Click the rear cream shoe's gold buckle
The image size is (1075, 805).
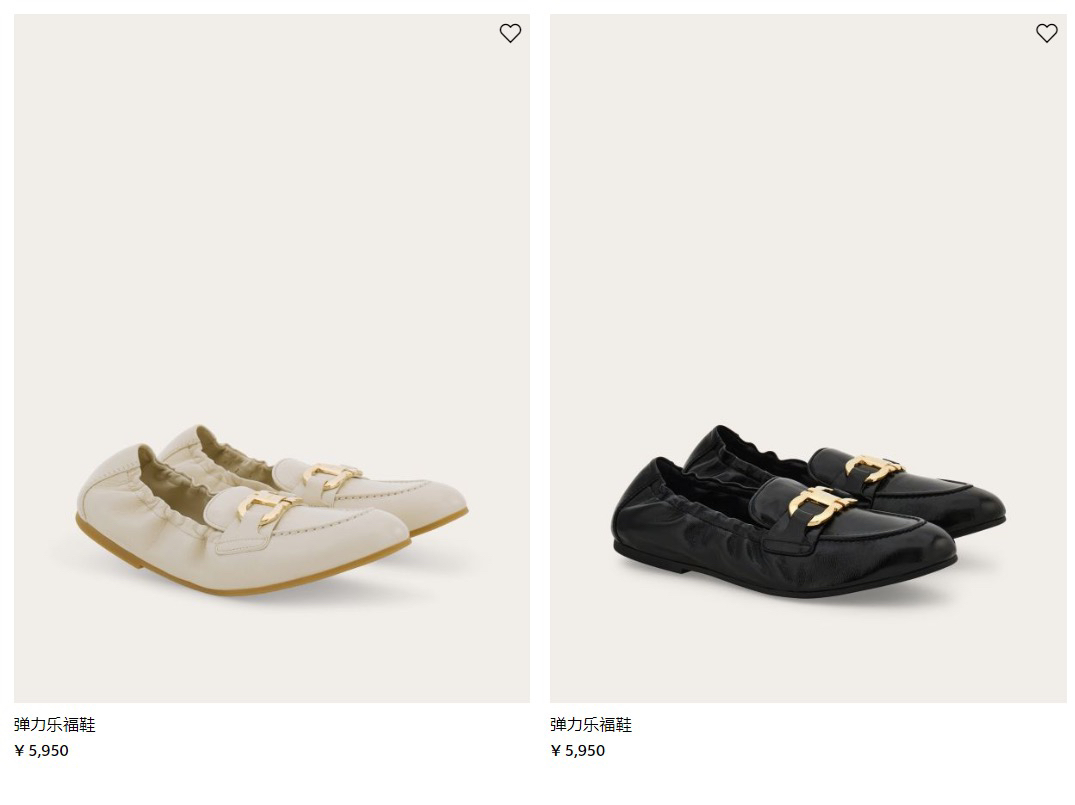pyautogui.click(x=330, y=475)
